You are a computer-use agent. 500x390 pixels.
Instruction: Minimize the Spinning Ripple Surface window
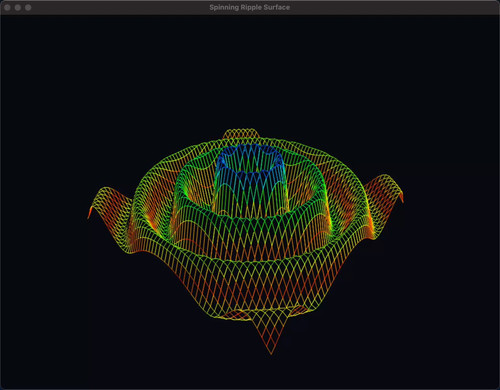pos(18,7)
